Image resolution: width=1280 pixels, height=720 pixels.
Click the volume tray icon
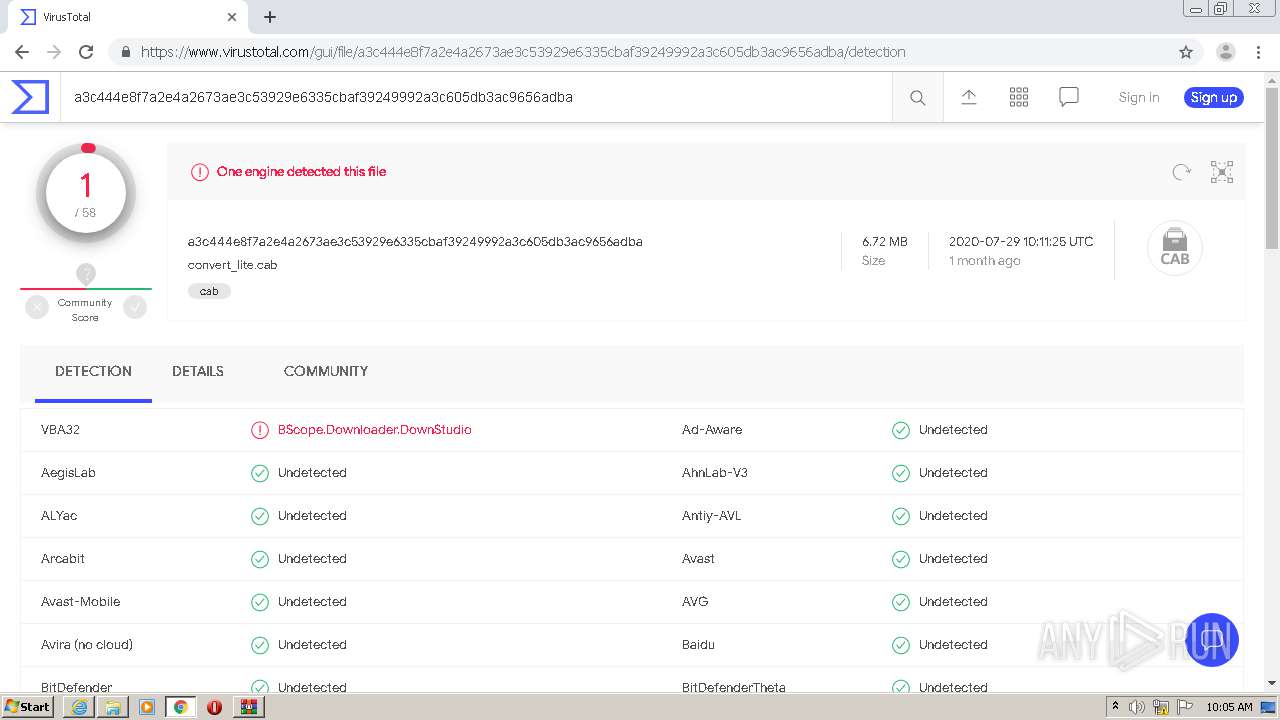(x=1137, y=707)
